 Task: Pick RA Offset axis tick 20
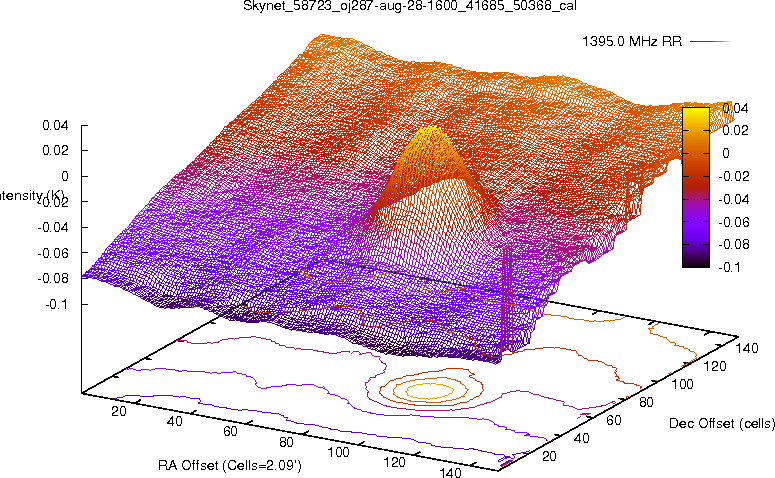119,411
